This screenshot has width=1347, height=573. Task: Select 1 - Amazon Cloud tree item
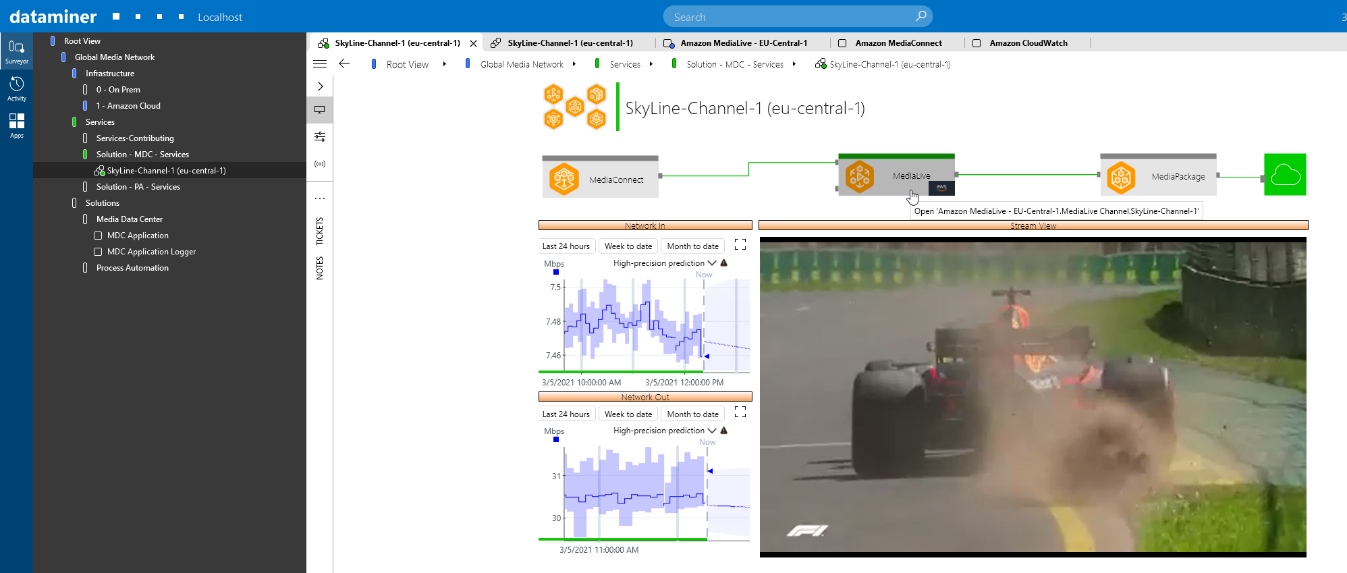pos(128,105)
